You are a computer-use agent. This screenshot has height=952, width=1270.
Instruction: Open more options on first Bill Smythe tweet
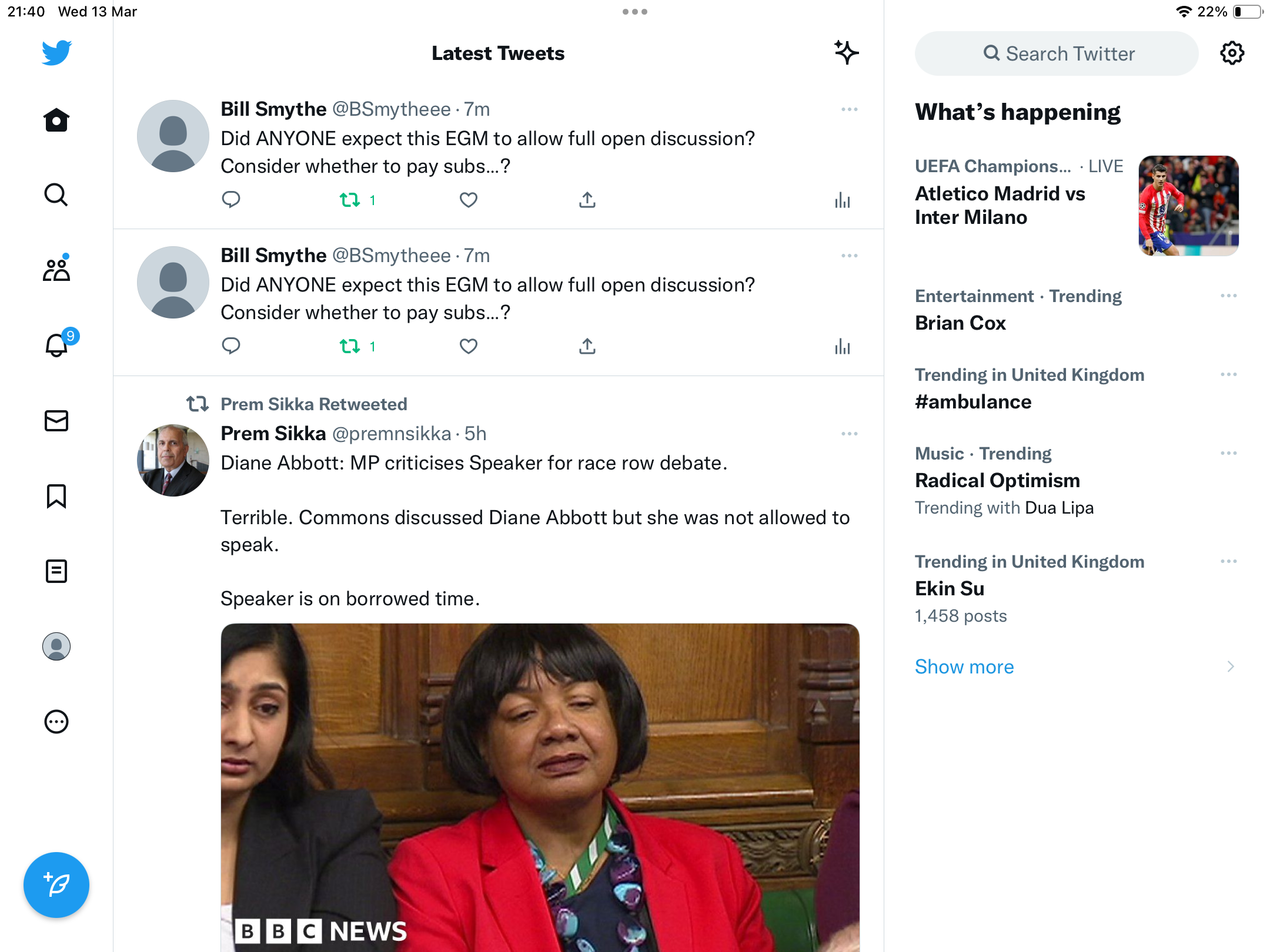[850, 109]
